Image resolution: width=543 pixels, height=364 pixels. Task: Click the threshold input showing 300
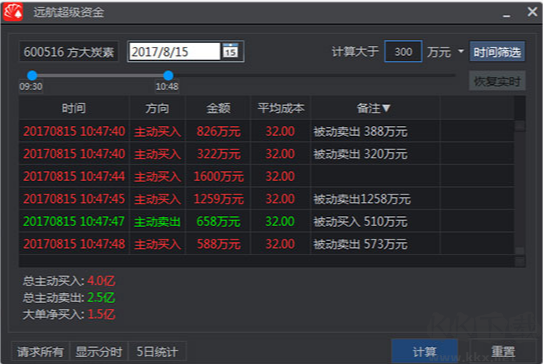[x=403, y=52]
